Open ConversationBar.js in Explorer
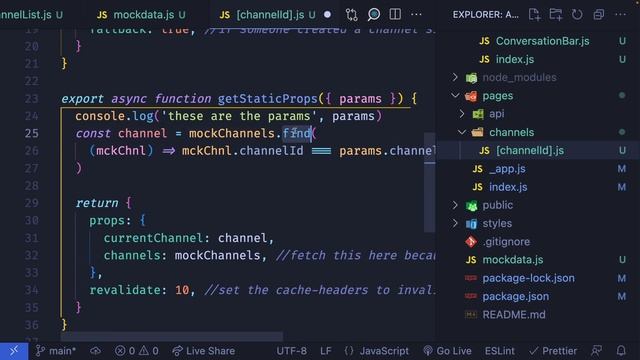 click(x=543, y=41)
